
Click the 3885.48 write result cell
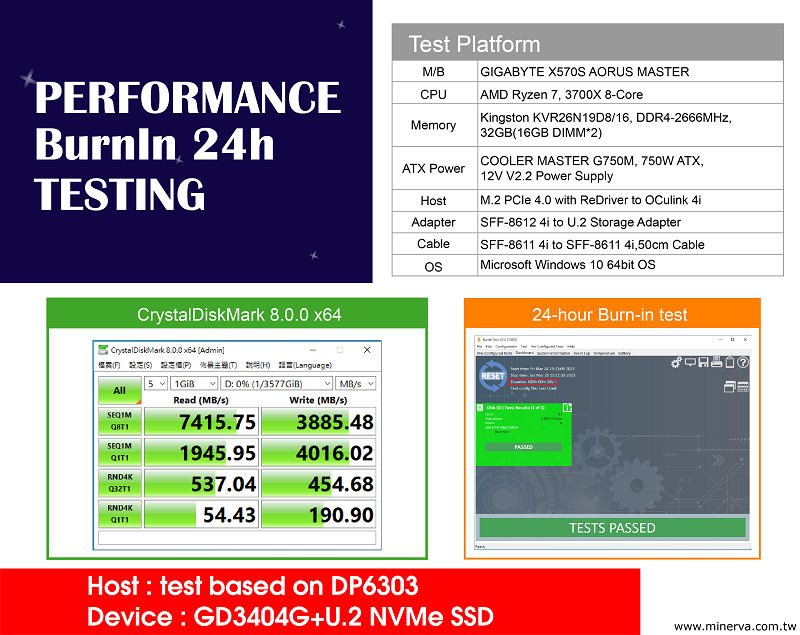click(x=318, y=422)
